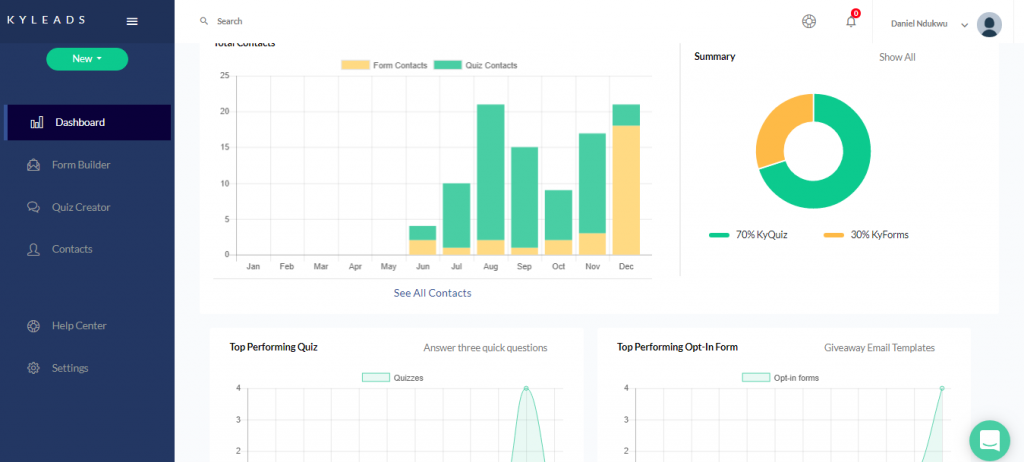Open the notifications bell icon
This screenshot has height=462, width=1024.
(851, 22)
